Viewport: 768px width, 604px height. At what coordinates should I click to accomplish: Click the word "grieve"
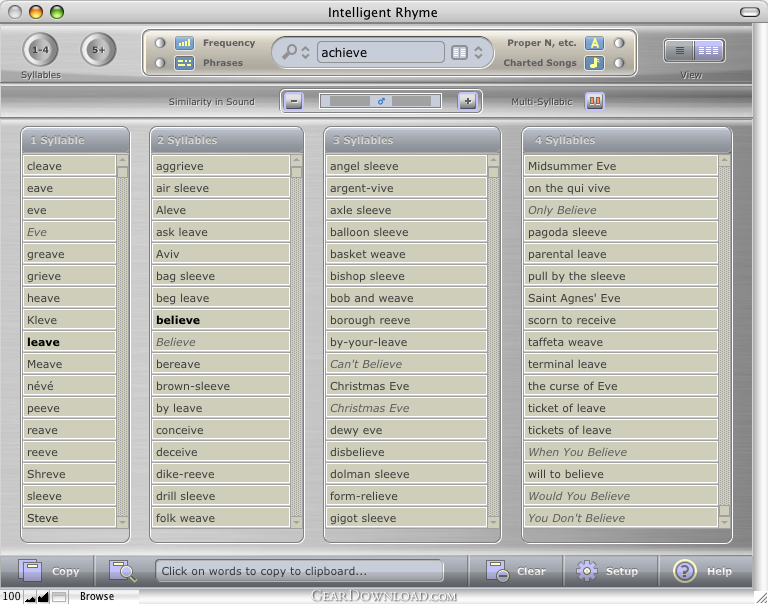(69, 276)
